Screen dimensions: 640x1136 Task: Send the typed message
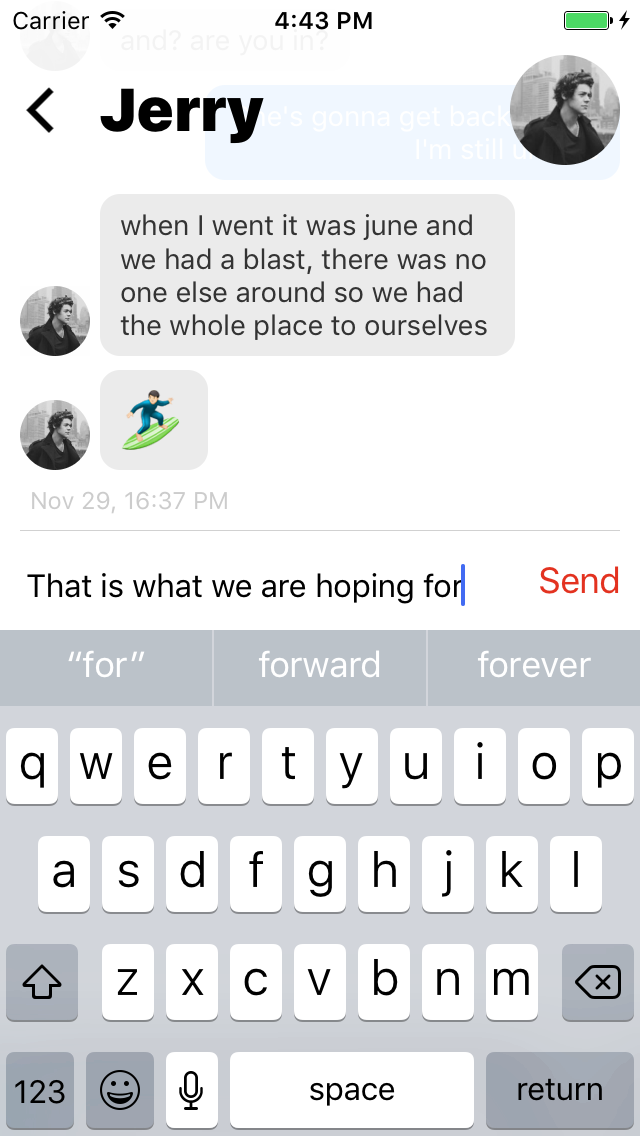coord(579,581)
